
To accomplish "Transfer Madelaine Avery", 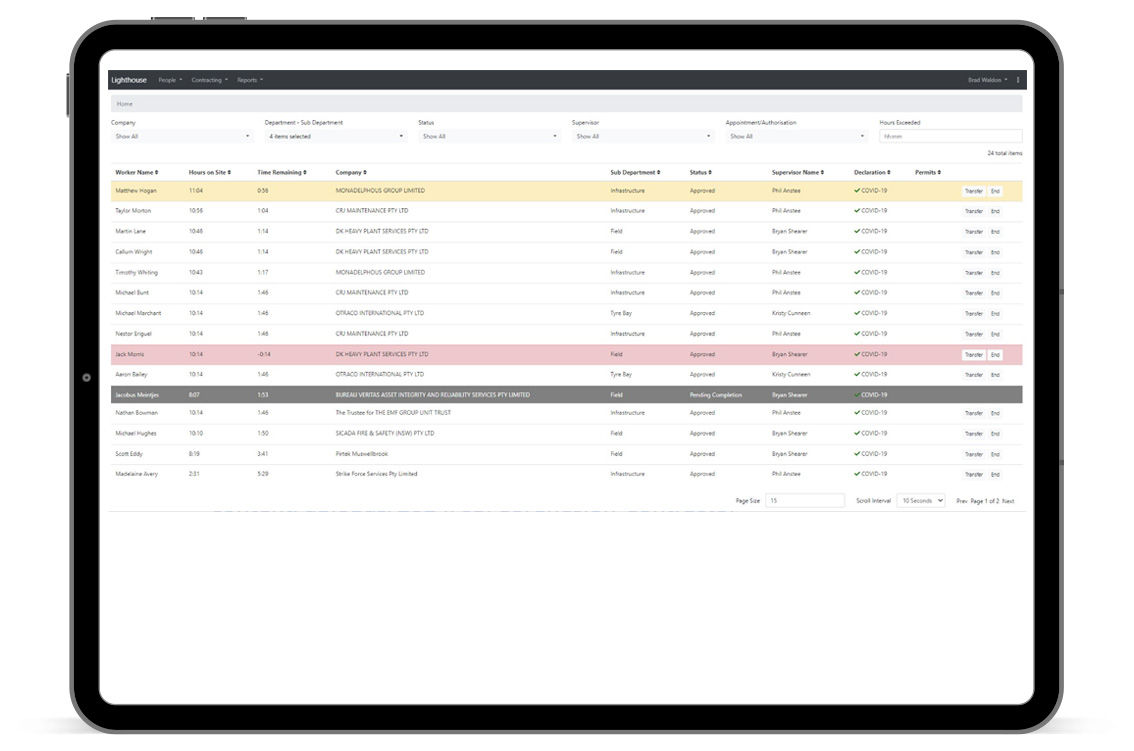I will [x=973, y=475].
